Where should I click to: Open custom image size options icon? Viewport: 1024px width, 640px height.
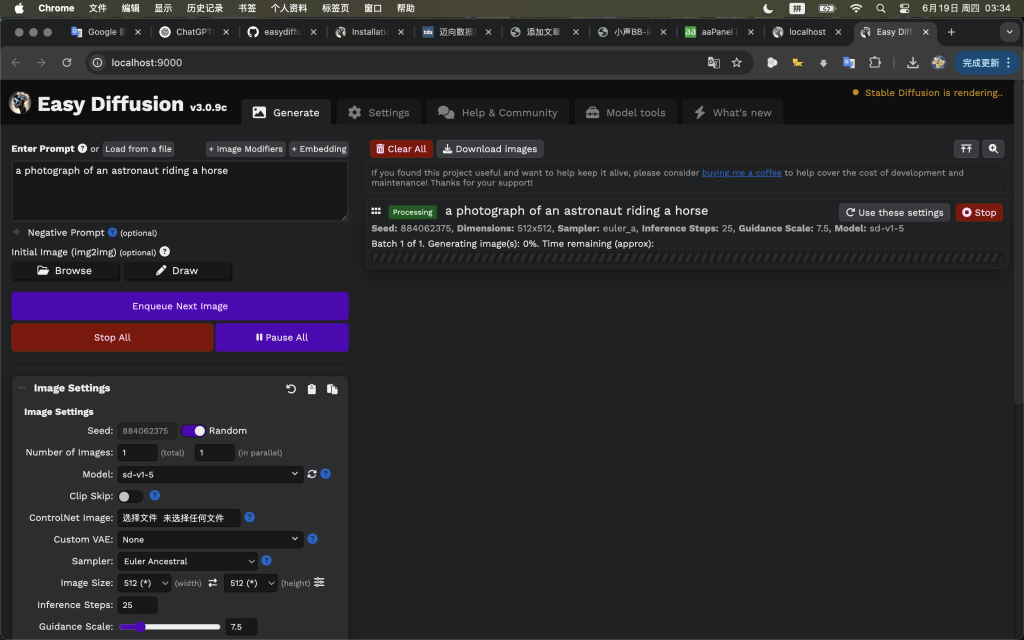tap(319, 583)
